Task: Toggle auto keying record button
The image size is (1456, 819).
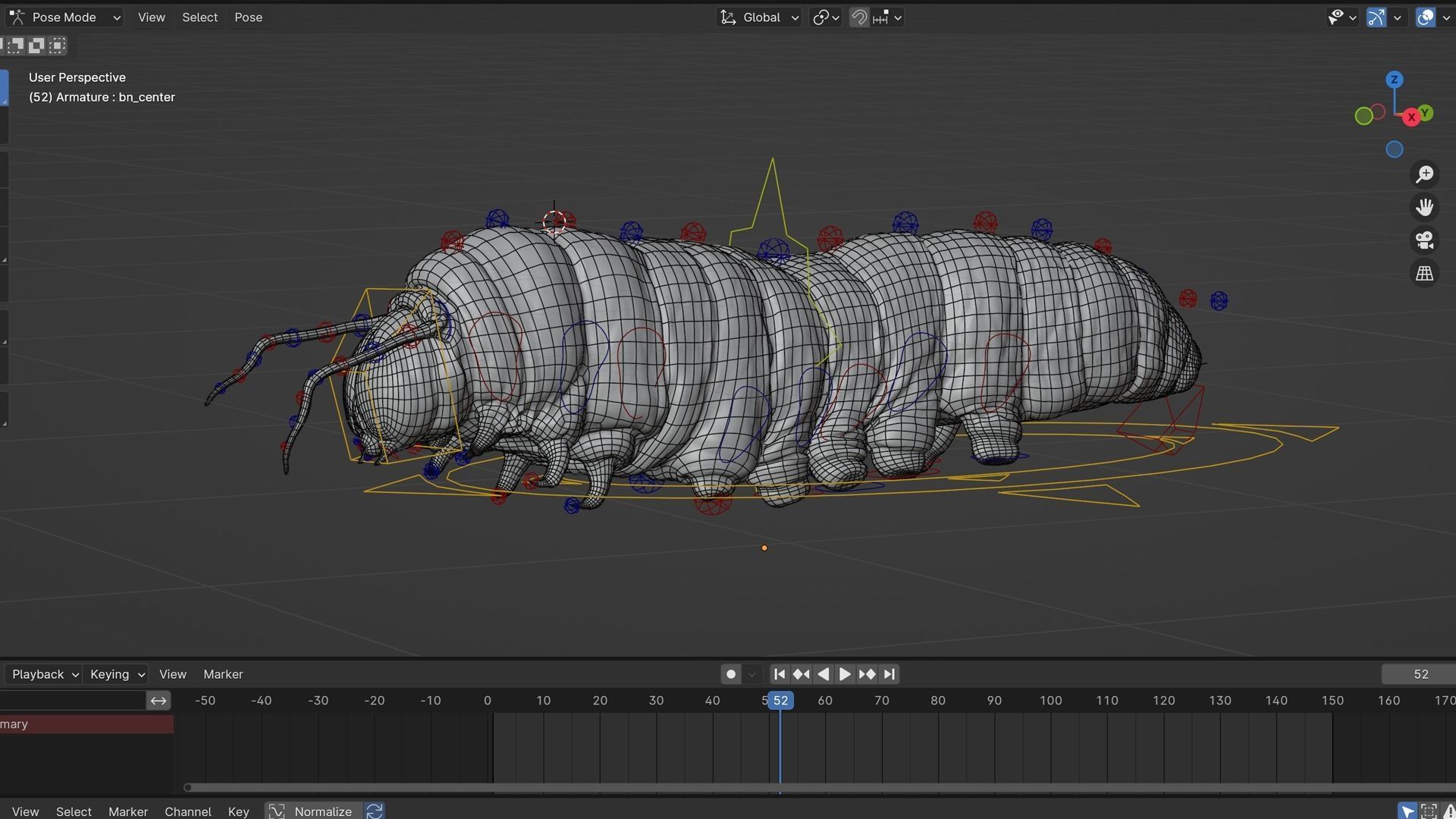Action: point(730,674)
